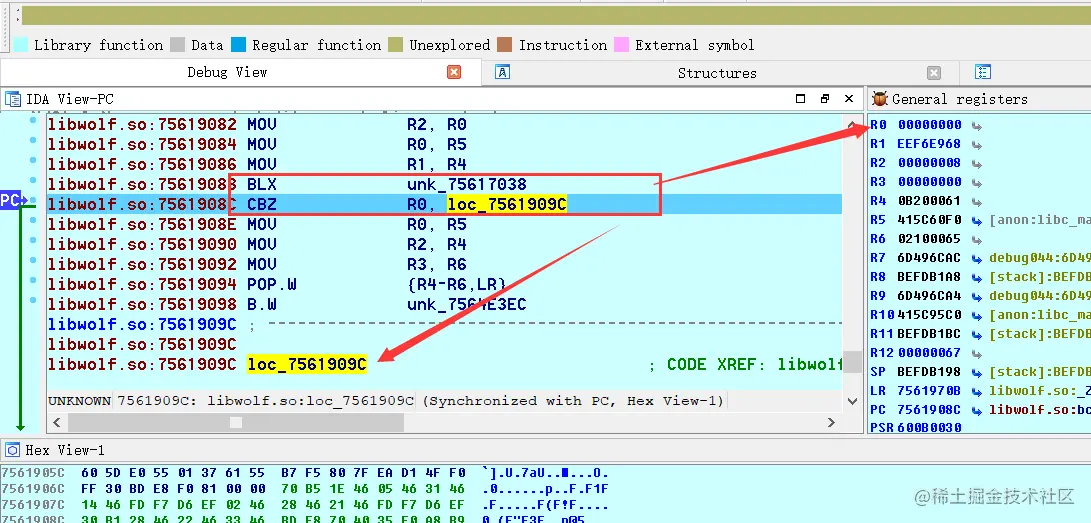This screenshot has height=523, width=1091.
Task: Close the Debug View tab
Action: tap(454, 72)
